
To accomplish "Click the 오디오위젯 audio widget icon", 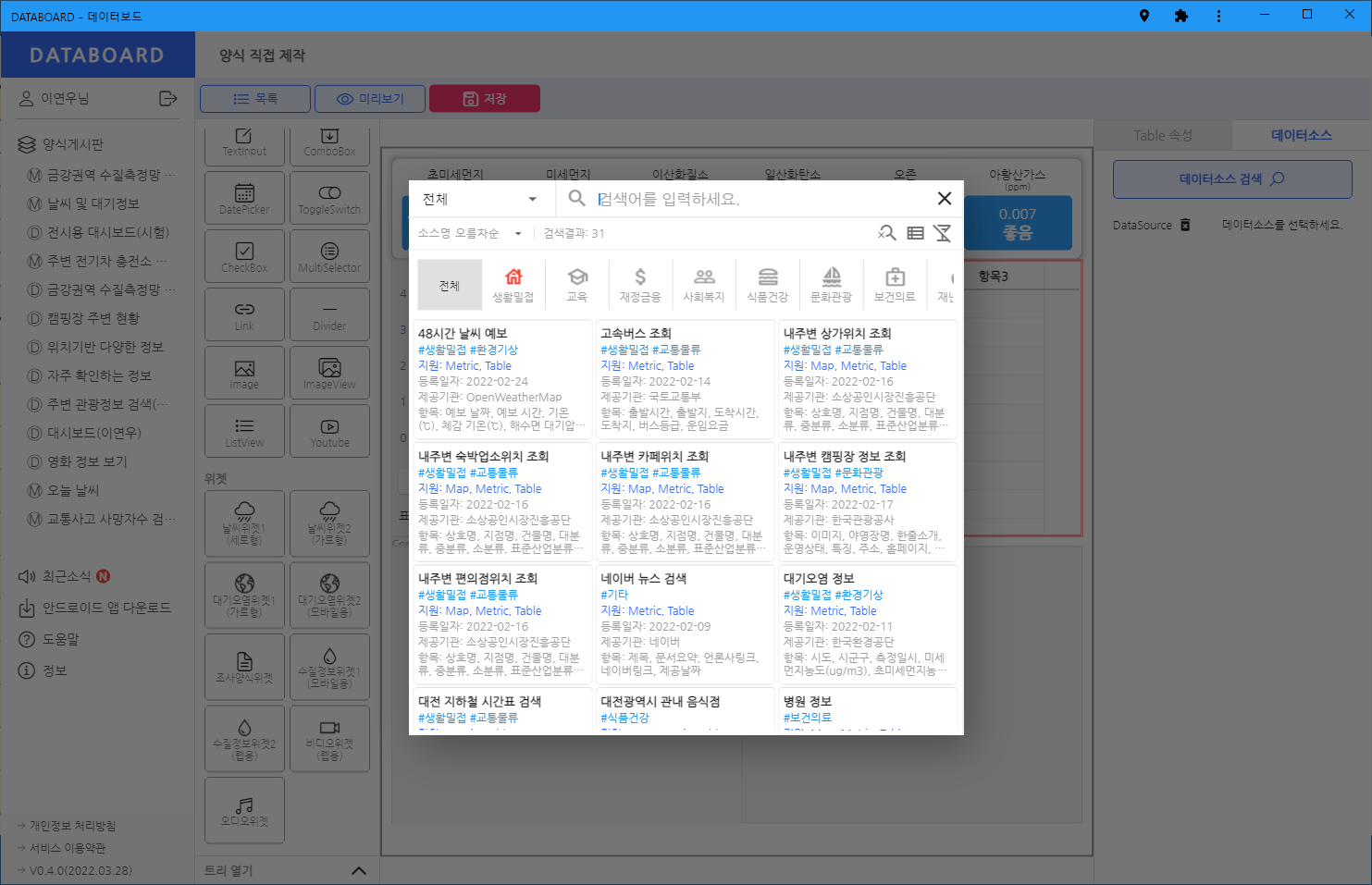I will [244, 810].
